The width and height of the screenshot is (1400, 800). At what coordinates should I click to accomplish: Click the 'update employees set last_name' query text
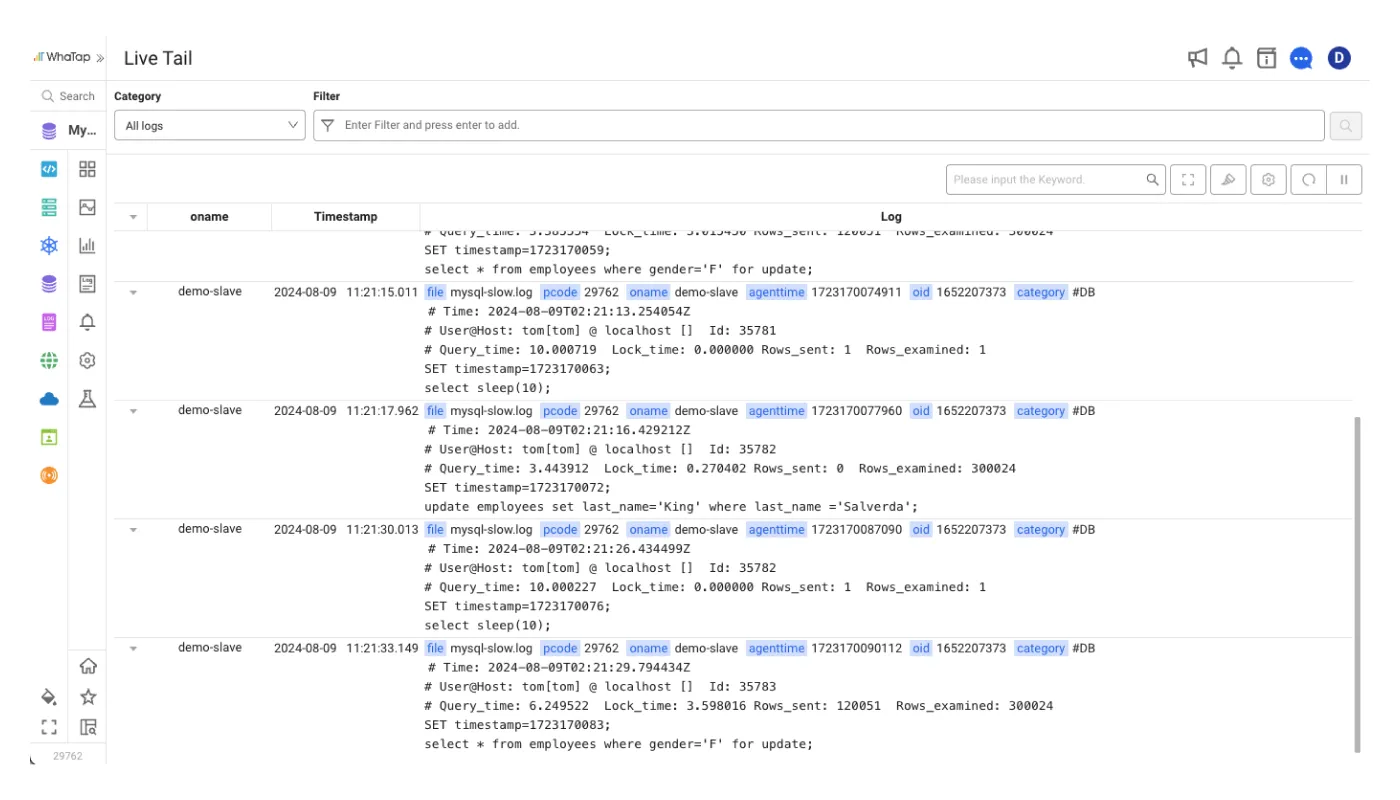pyautogui.click(x=671, y=506)
